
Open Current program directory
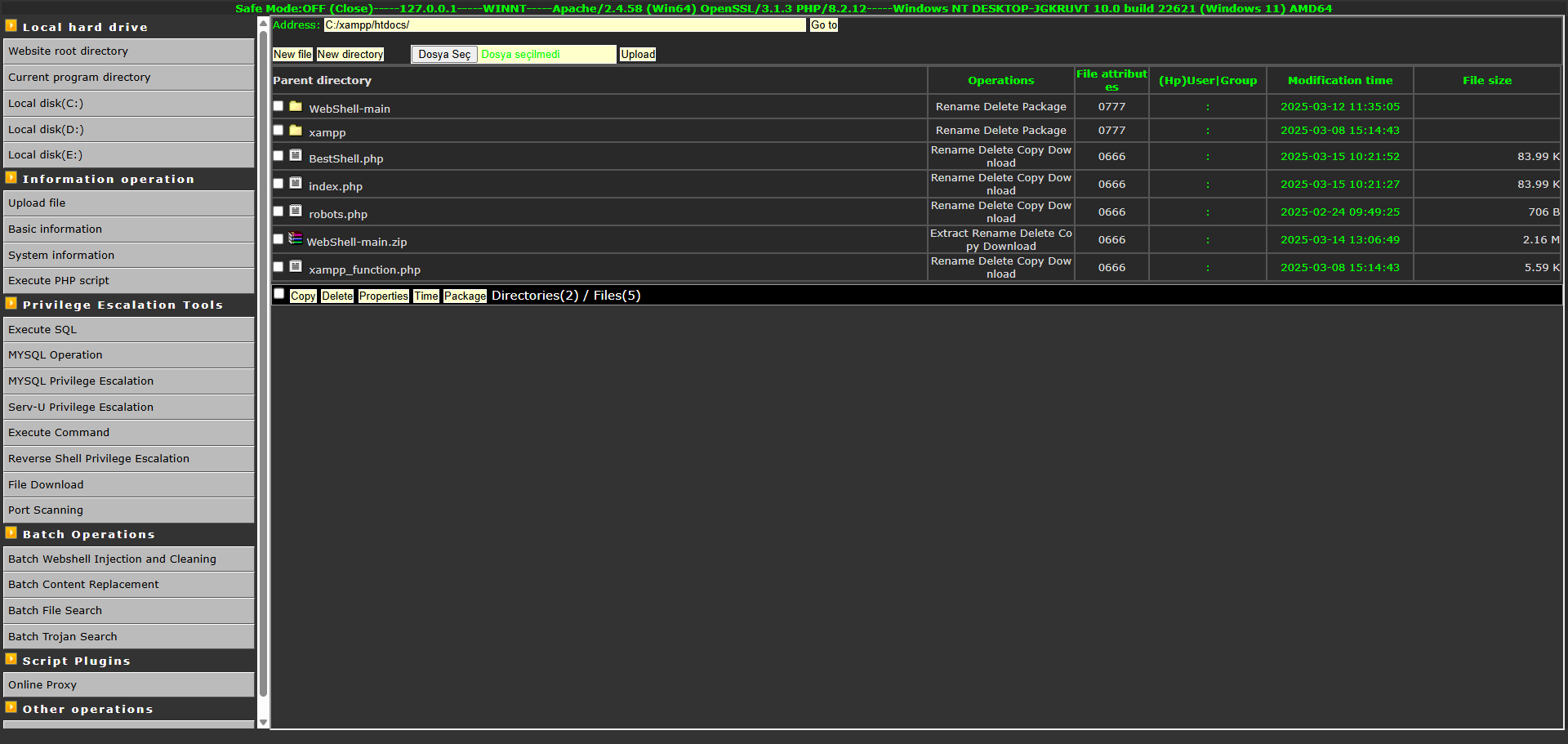129,77
